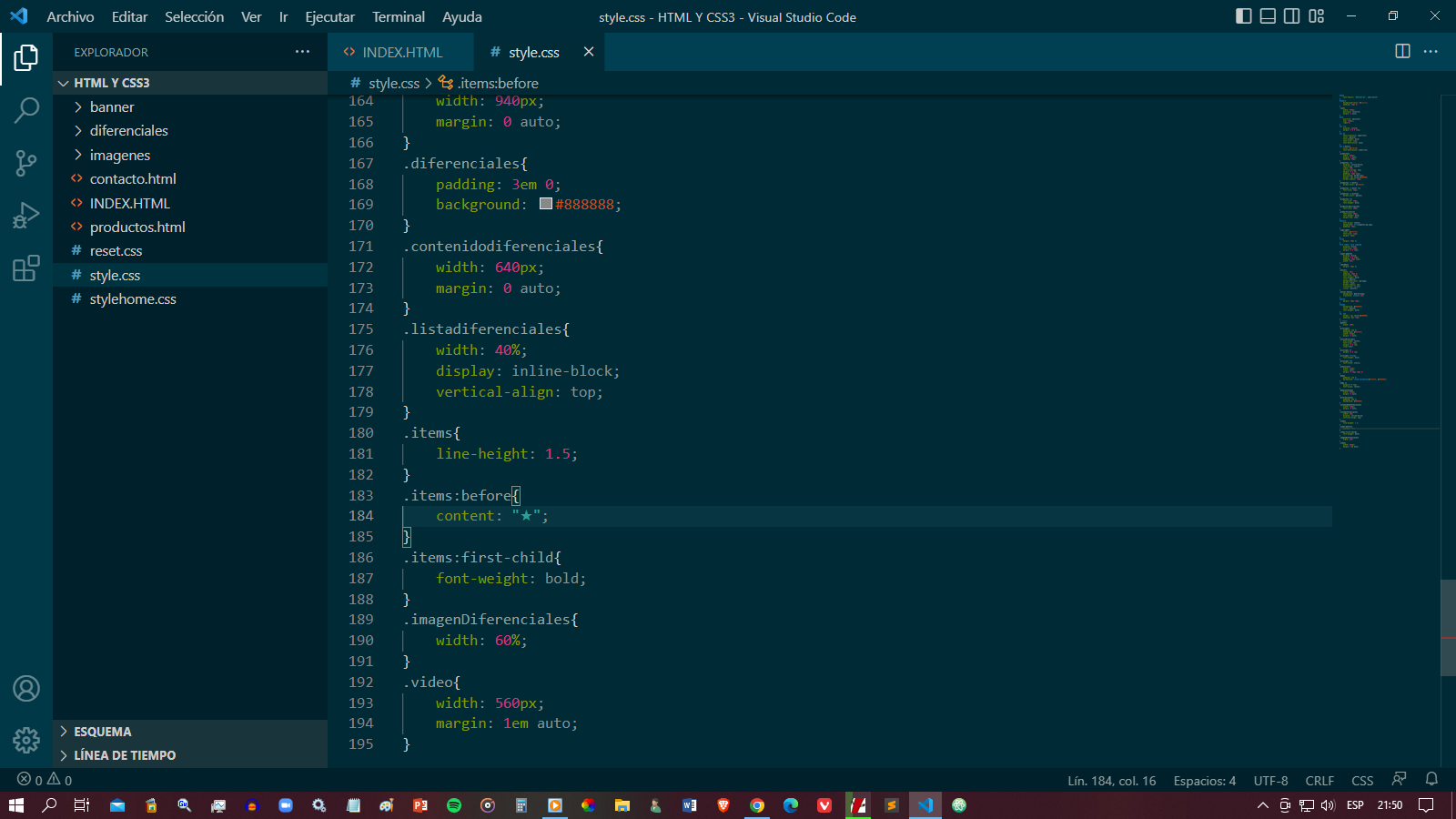This screenshot has height=819, width=1456.
Task: Open the Ir menu
Action: pos(283,16)
